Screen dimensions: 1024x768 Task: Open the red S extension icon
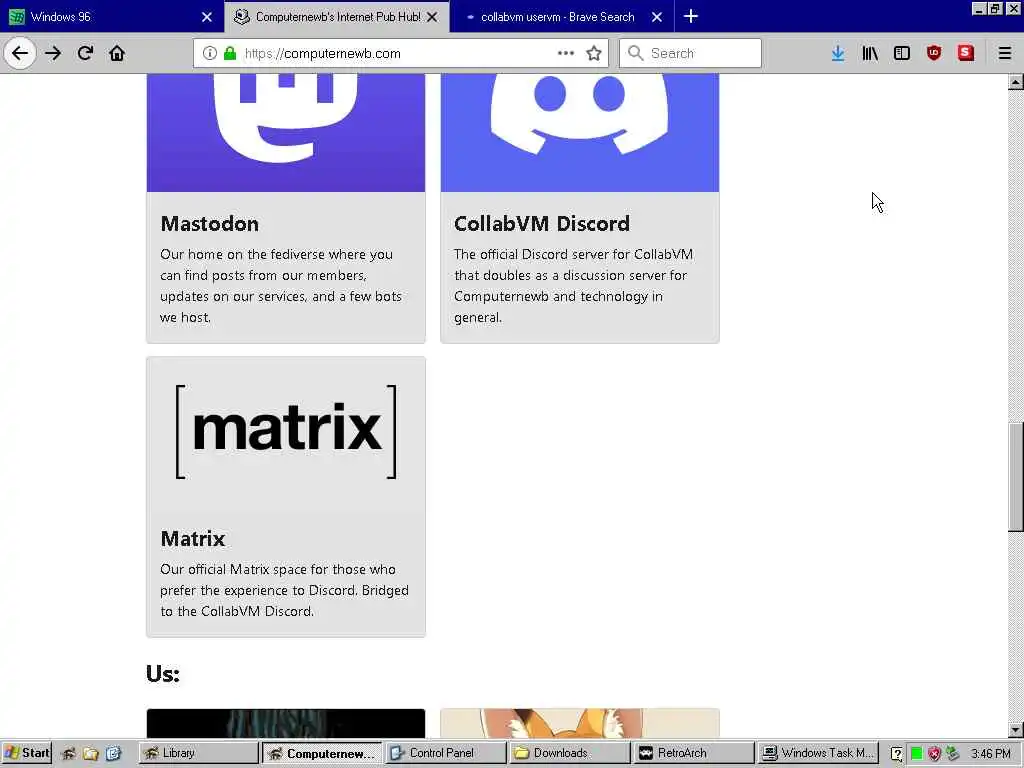point(966,53)
